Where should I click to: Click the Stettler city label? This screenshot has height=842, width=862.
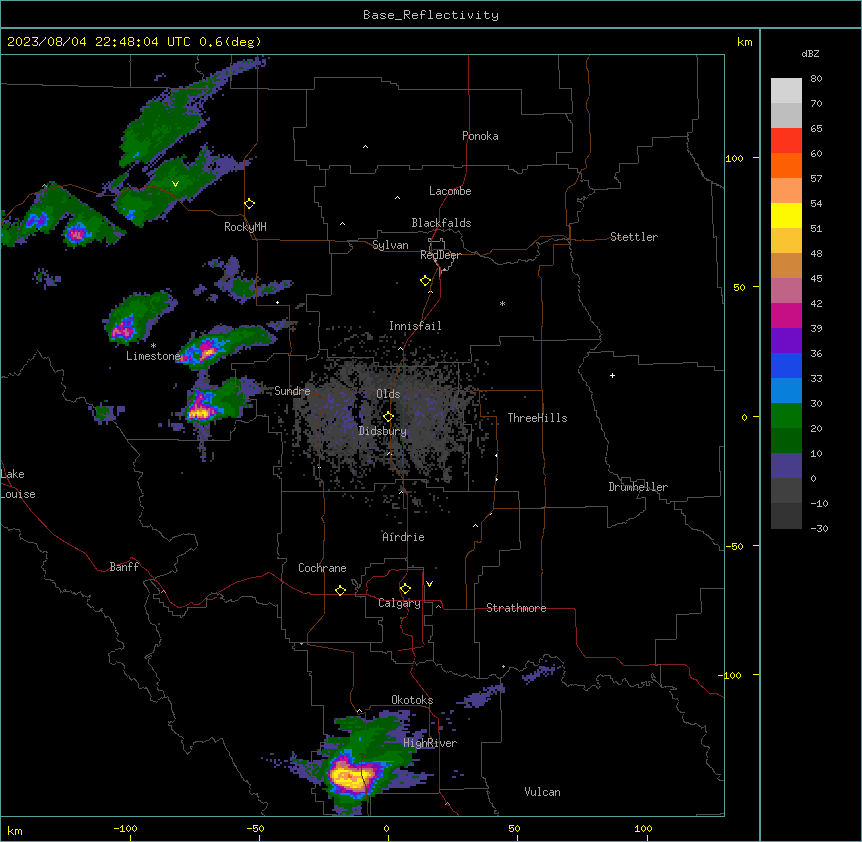(x=634, y=237)
